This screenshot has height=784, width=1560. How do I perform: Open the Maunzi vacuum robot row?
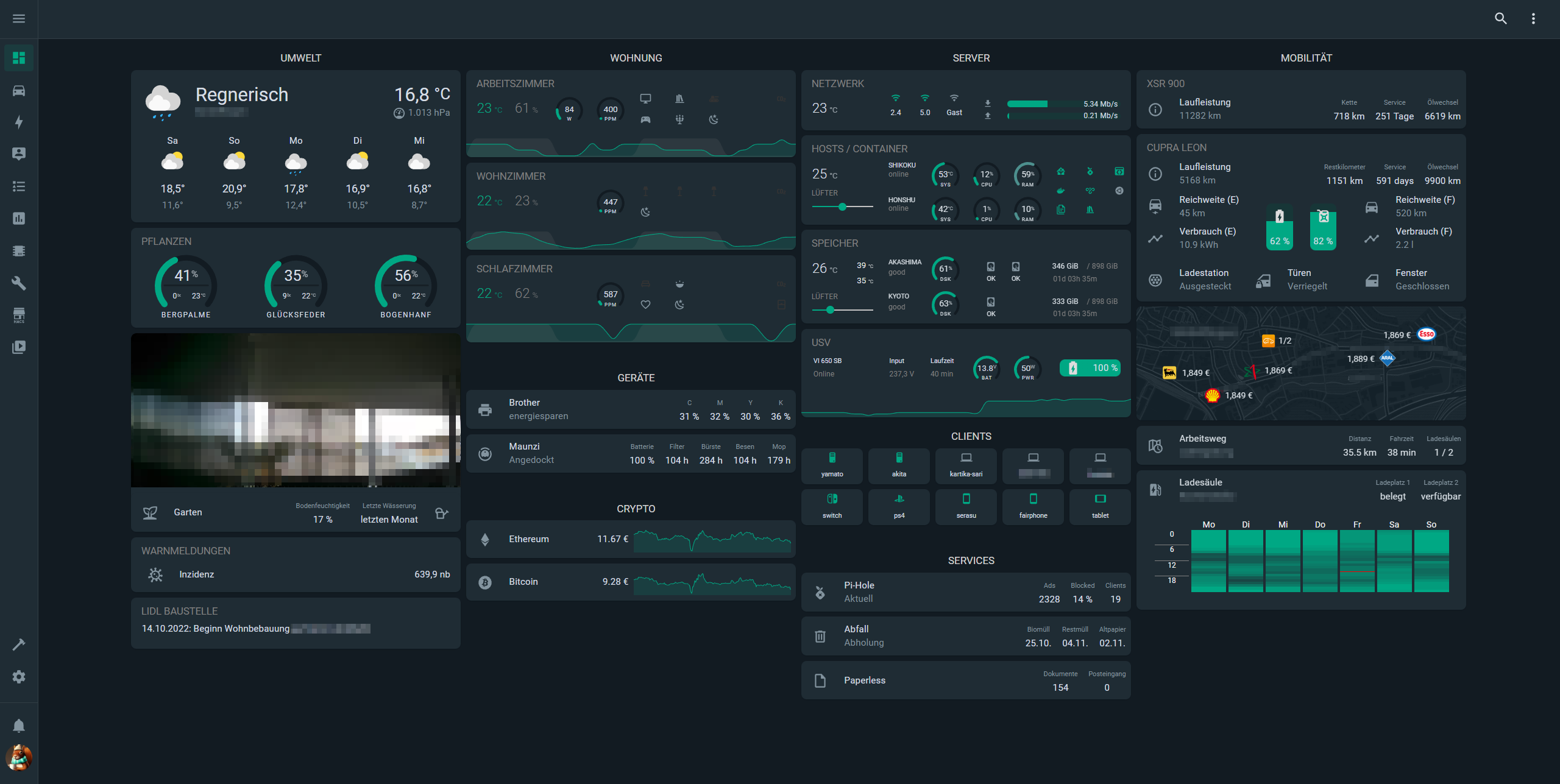631,453
